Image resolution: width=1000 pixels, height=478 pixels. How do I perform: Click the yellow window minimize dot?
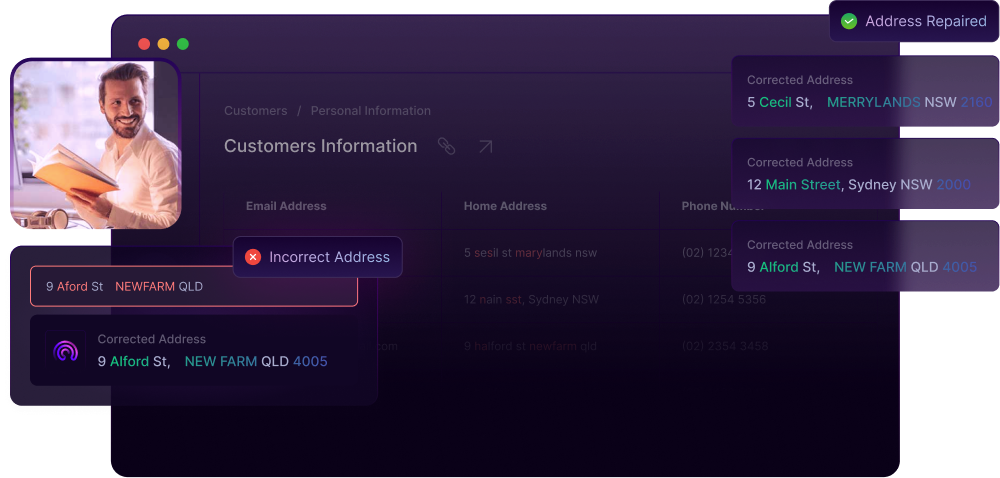pos(163,44)
